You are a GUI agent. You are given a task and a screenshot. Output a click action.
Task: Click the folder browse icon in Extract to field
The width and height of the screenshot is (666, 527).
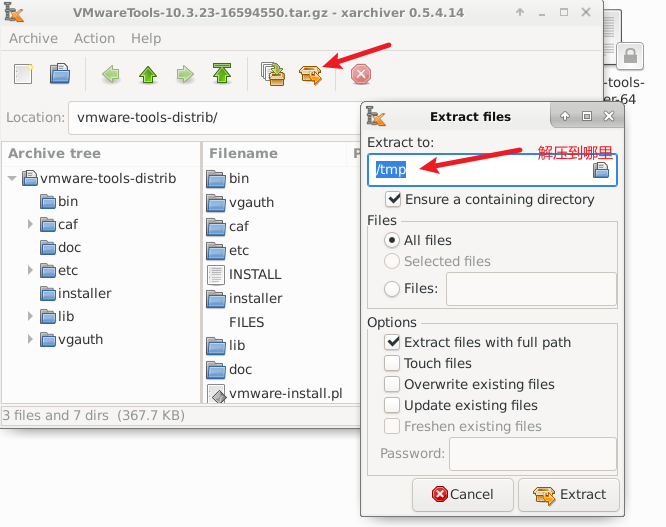601,170
